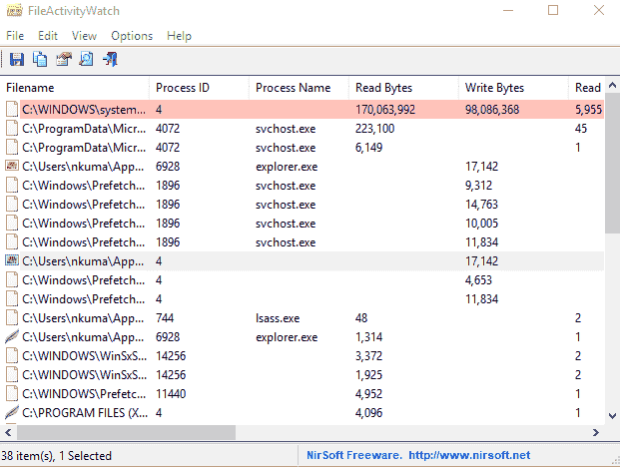Click file icon of lsass.exe row
Image resolution: width=620 pixels, height=467 pixels.
click(x=12, y=318)
